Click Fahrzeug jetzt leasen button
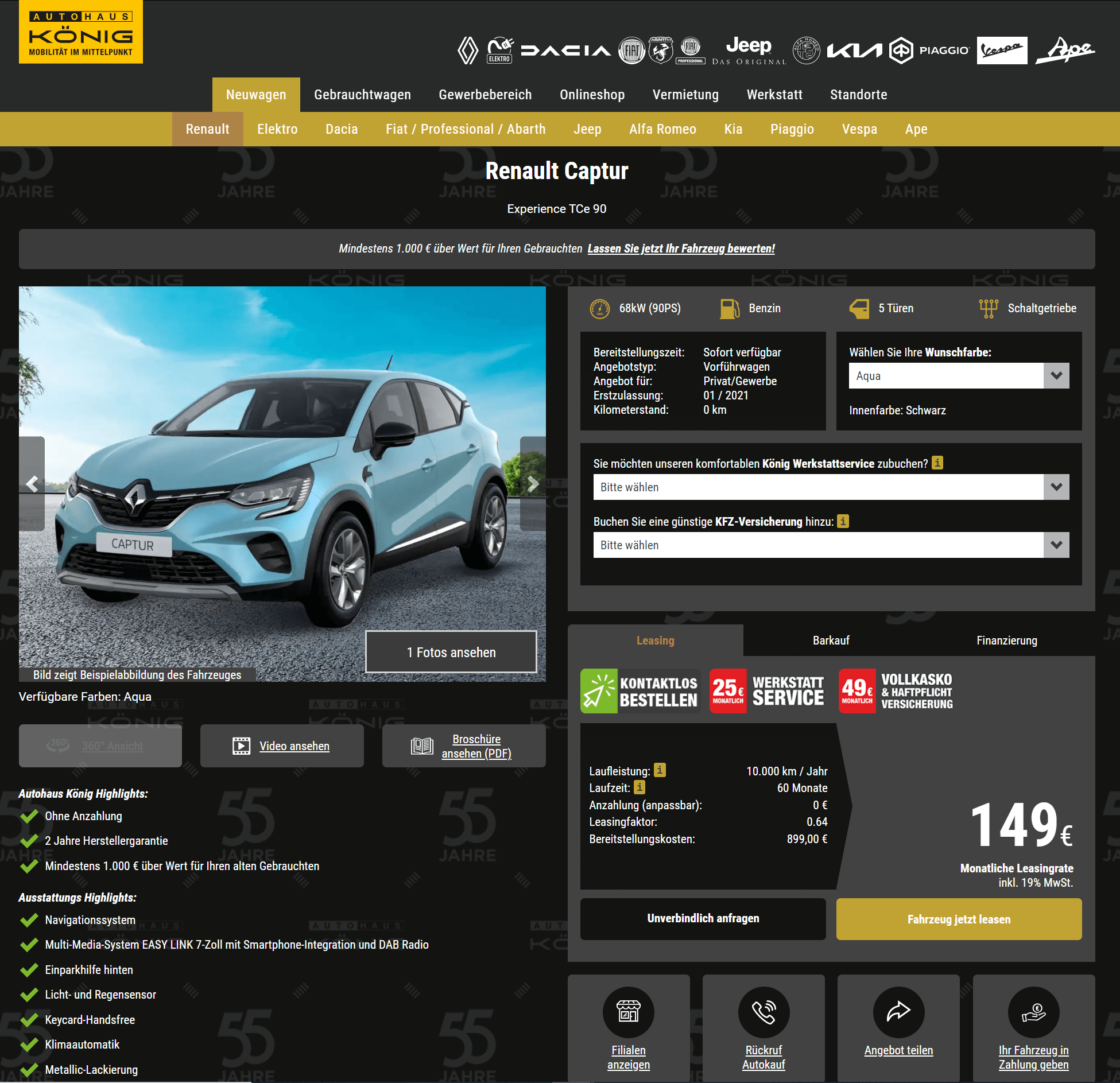This screenshot has width=1120, height=1083. pos(959,919)
